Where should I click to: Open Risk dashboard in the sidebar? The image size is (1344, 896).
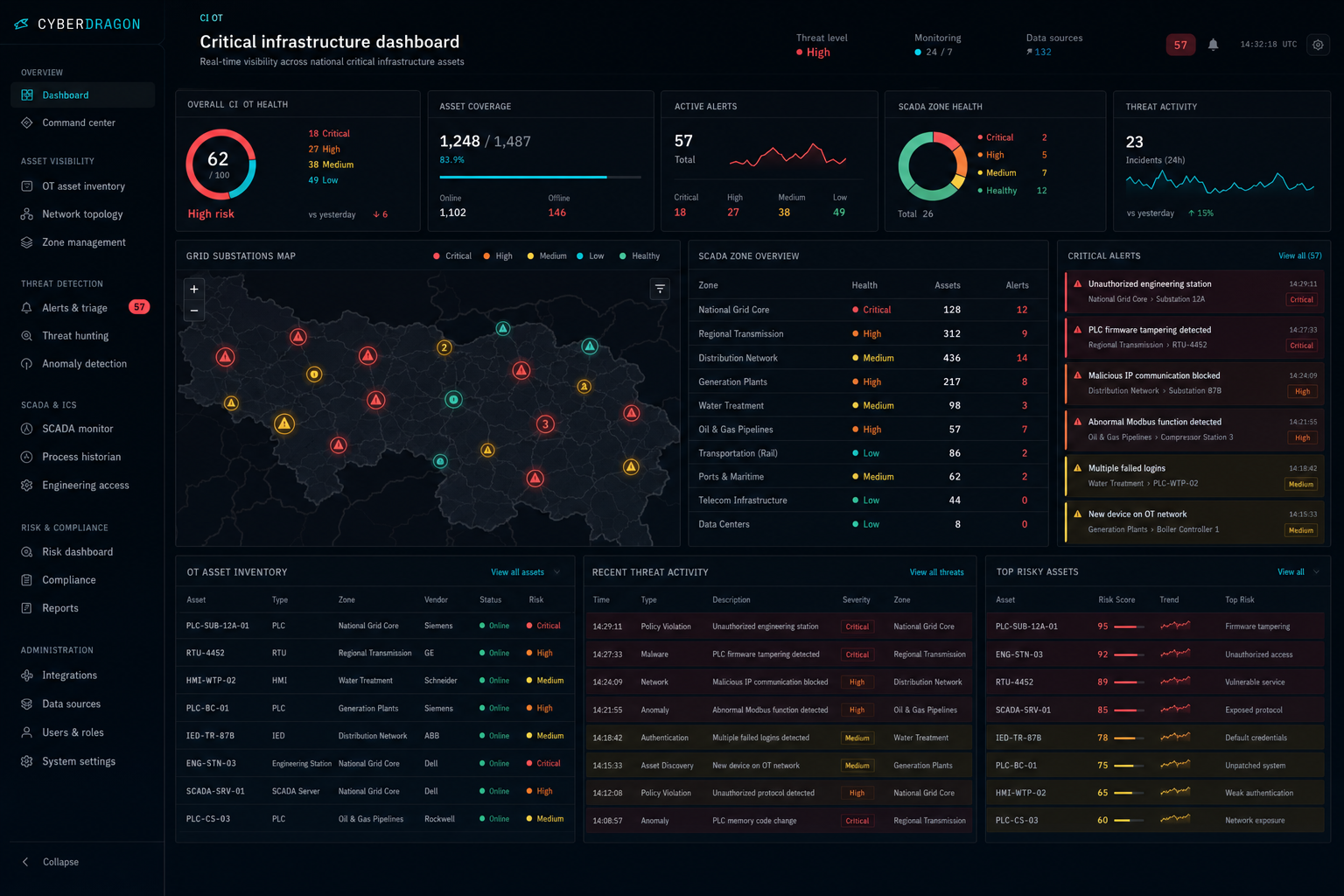pyautogui.click(x=83, y=552)
